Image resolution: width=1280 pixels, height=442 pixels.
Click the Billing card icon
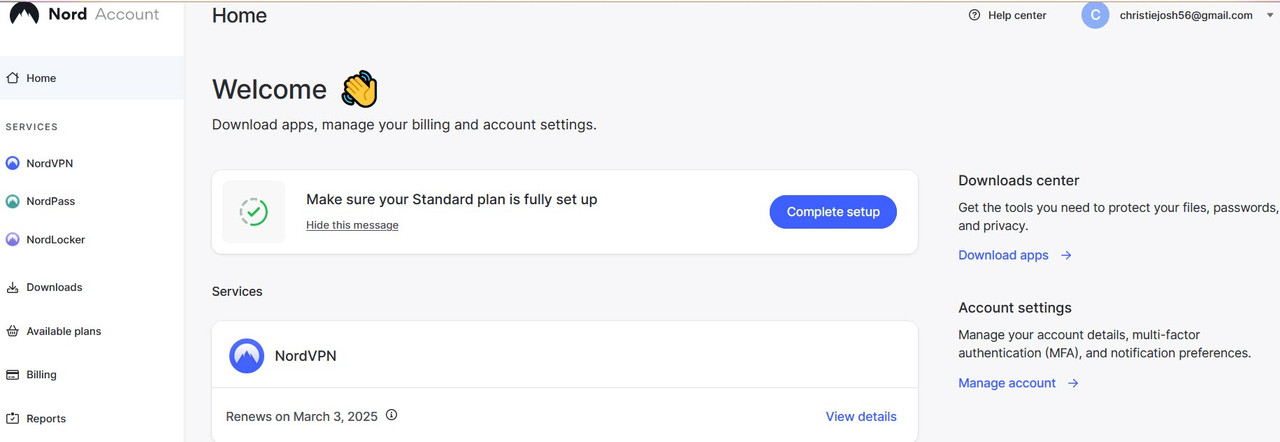click(13, 375)
